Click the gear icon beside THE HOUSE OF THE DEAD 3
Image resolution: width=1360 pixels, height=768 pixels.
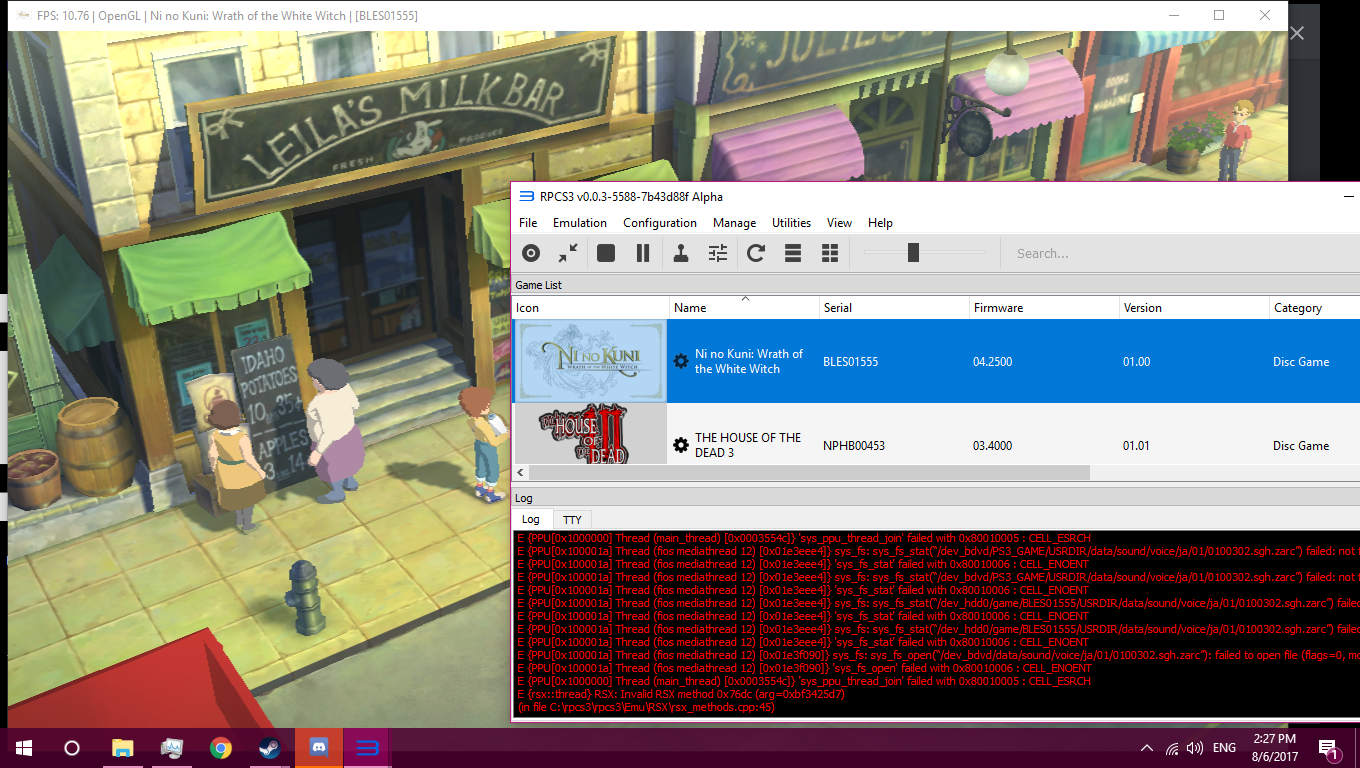pos(681,445)
